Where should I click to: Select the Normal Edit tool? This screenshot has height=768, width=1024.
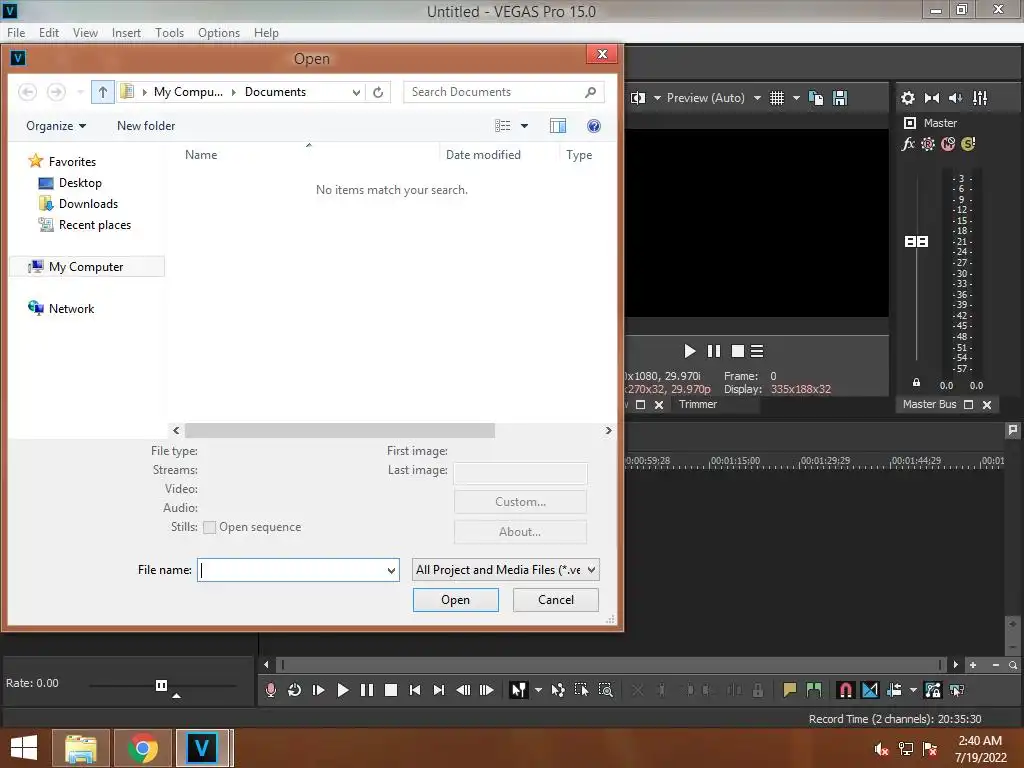pyautogui.click(x=519, y=690)
